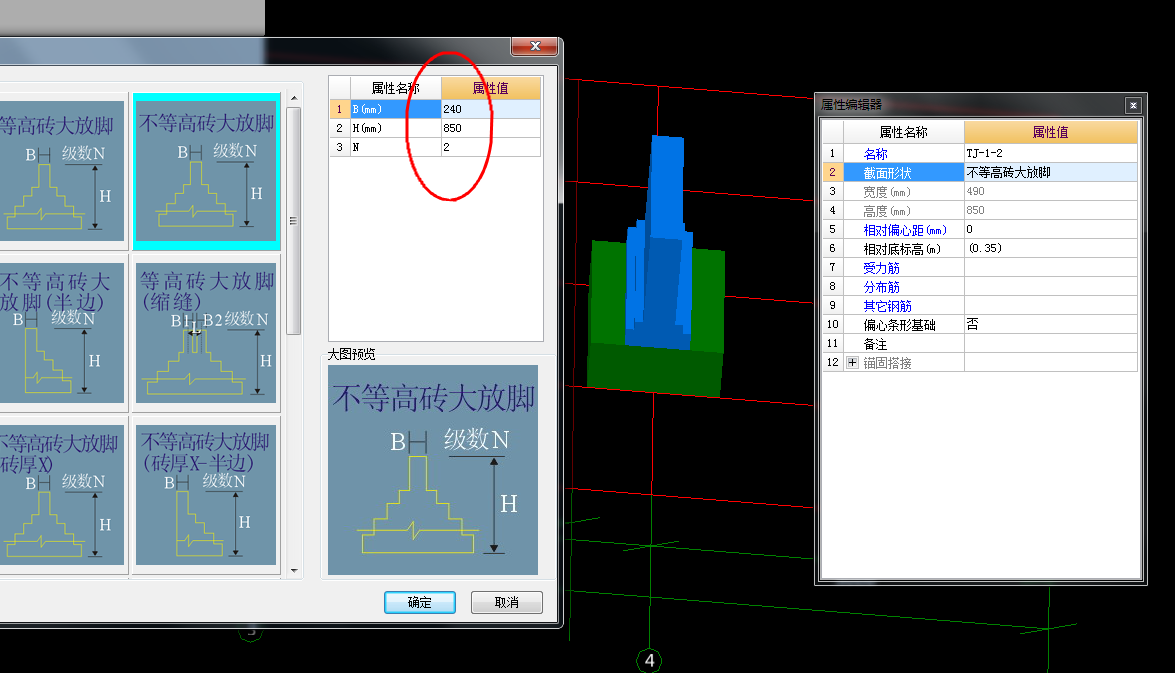Edit the 相对偏心距 value 0

pos(1051,229)
